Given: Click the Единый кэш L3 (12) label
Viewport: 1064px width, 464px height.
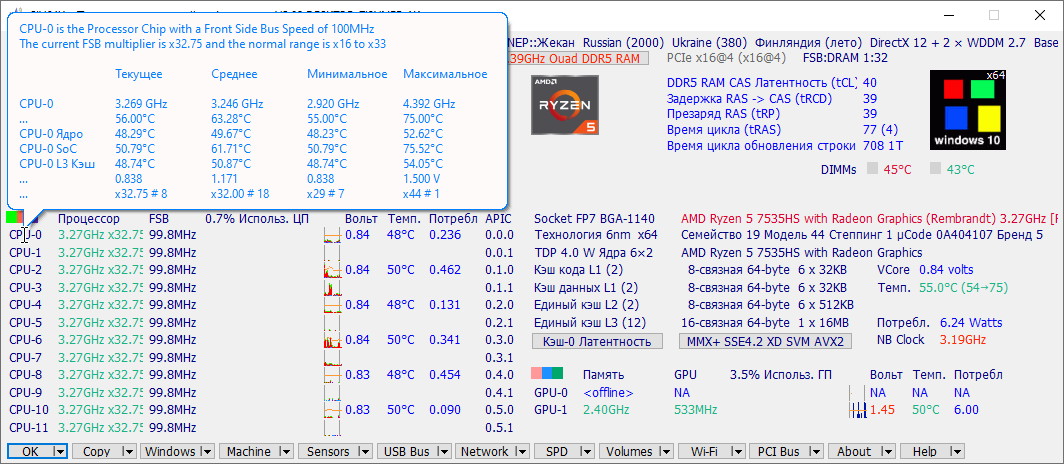Looking at the screenshot, I should pos(590,322).
